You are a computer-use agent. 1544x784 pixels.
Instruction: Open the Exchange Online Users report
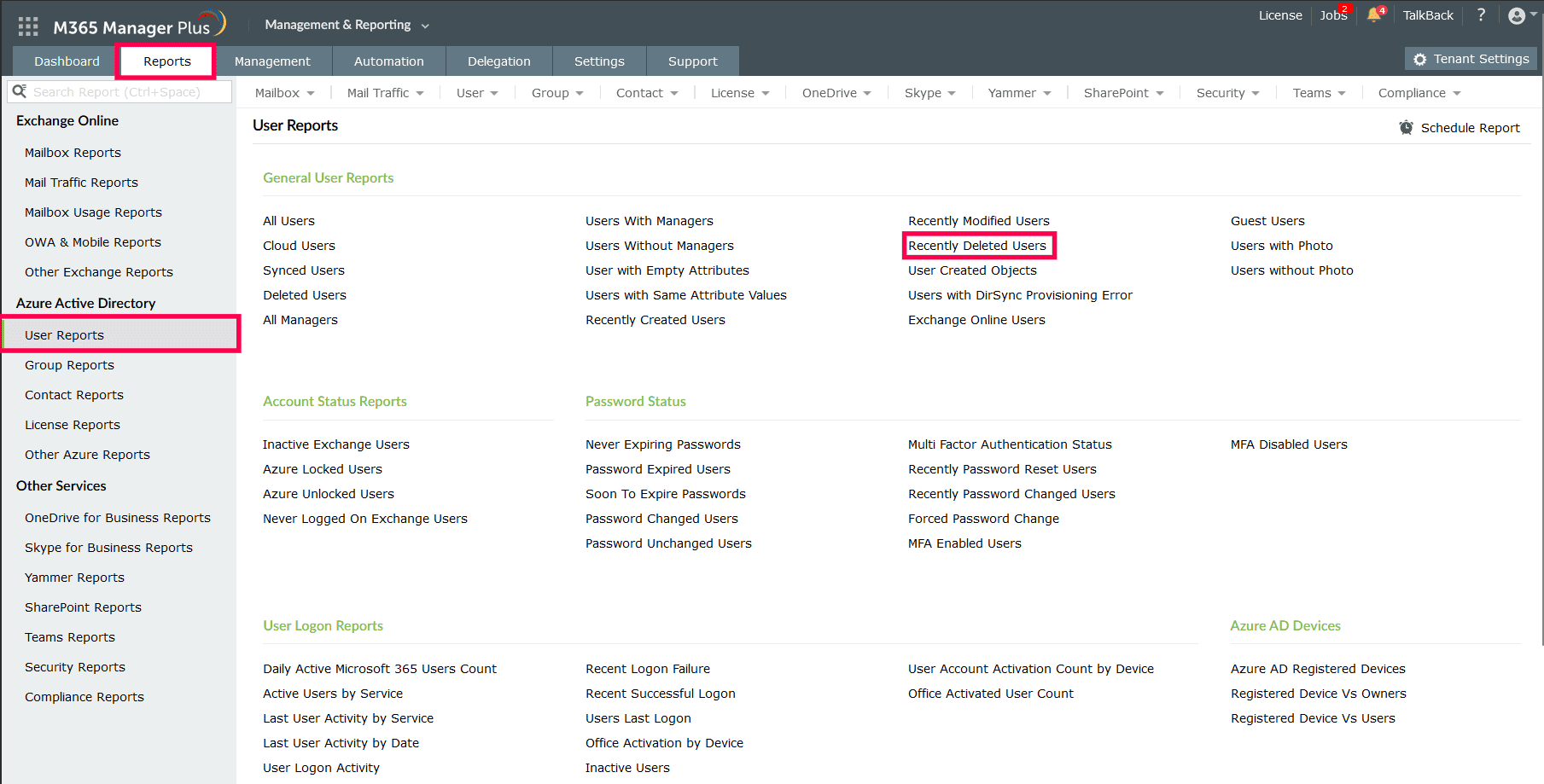976,320
